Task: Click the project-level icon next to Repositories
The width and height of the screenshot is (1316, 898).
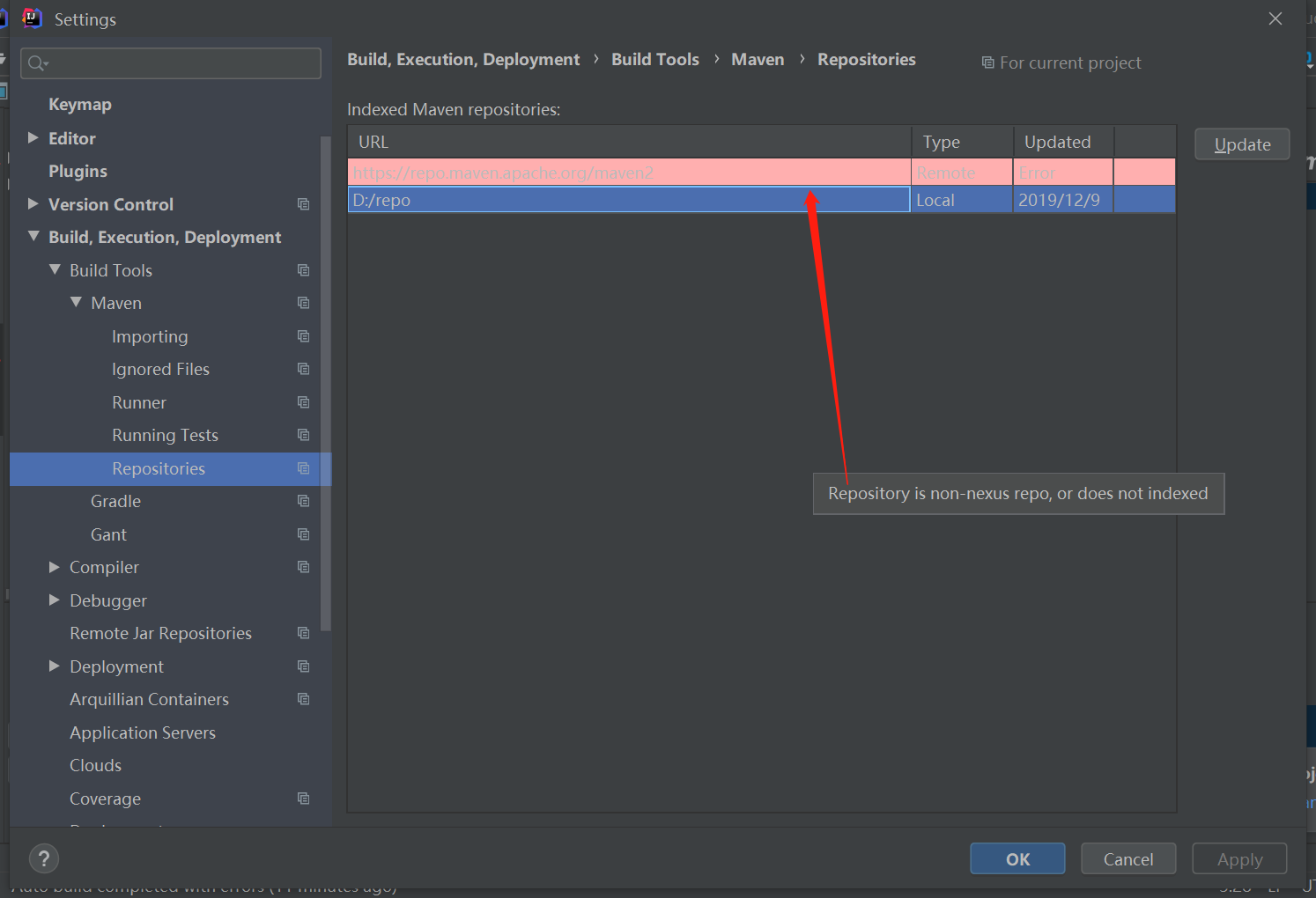Action: click(304, 468)
